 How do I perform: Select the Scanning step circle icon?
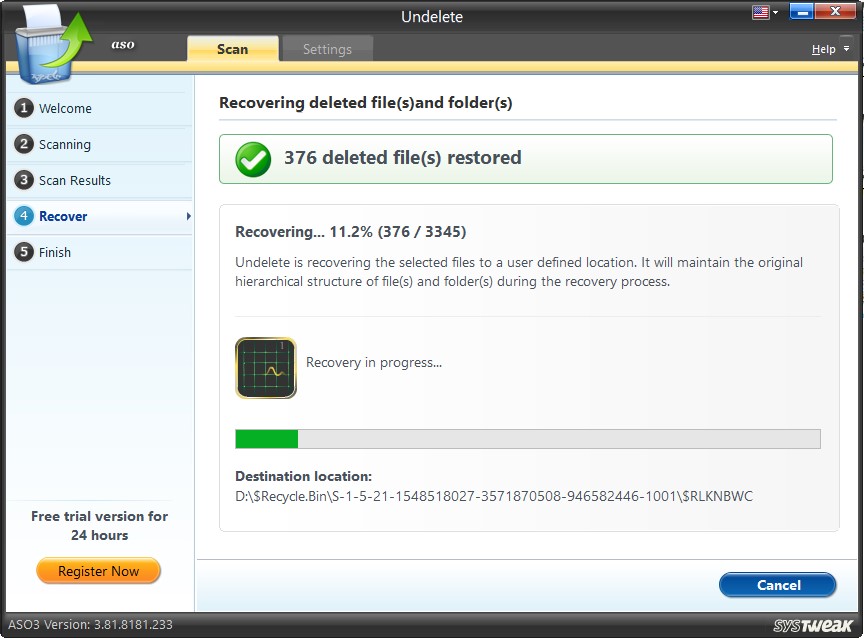pos(22,145)
